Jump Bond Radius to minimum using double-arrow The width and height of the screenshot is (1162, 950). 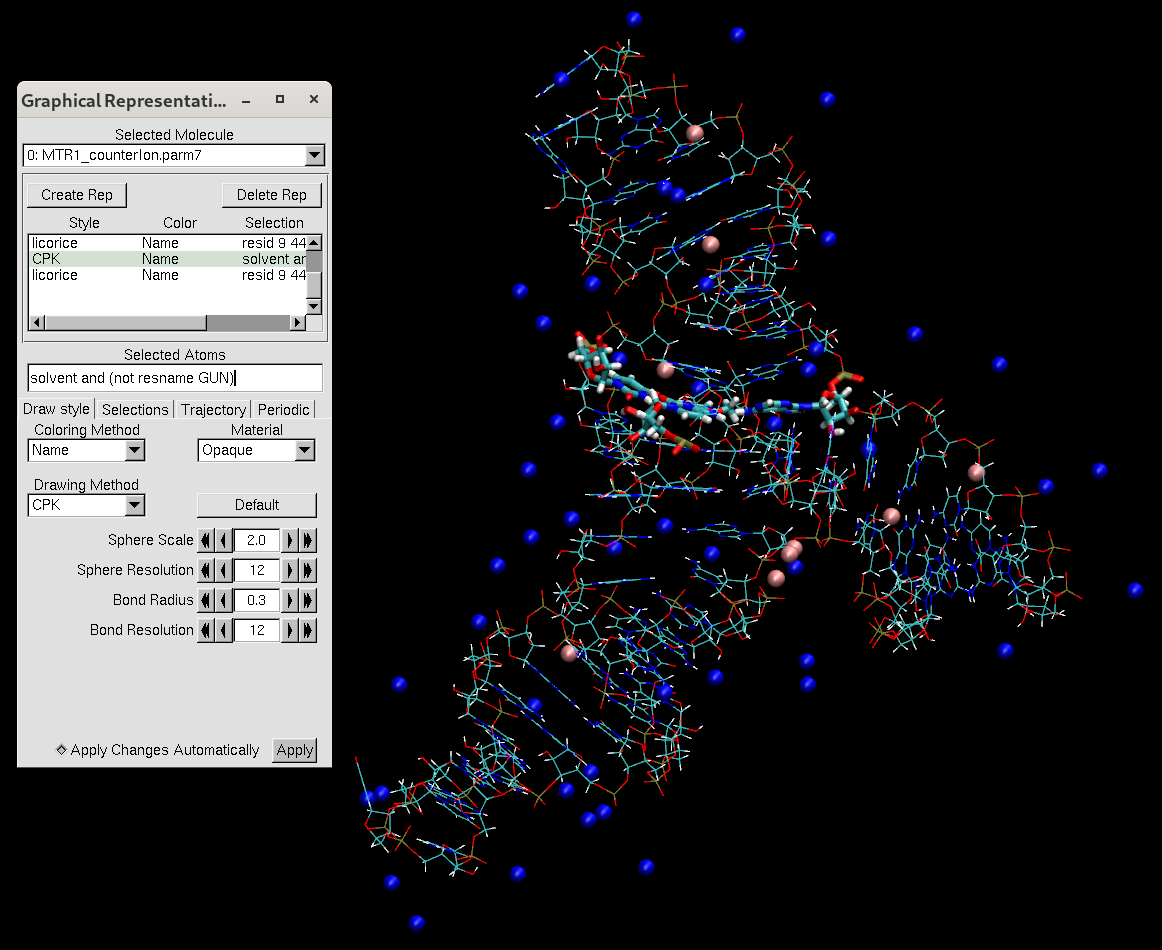206,600
